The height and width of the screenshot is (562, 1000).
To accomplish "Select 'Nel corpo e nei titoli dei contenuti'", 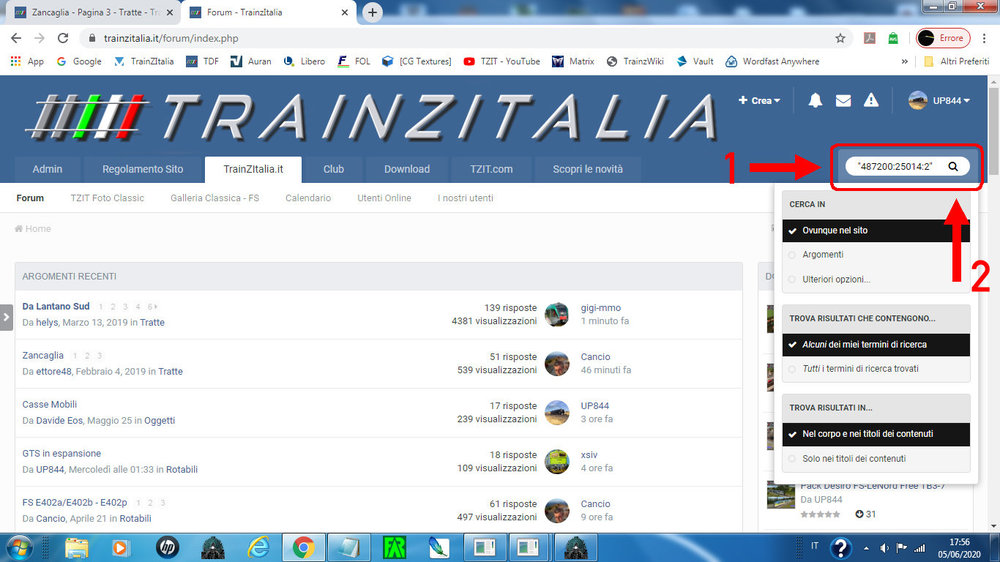I will coord(876,434).
